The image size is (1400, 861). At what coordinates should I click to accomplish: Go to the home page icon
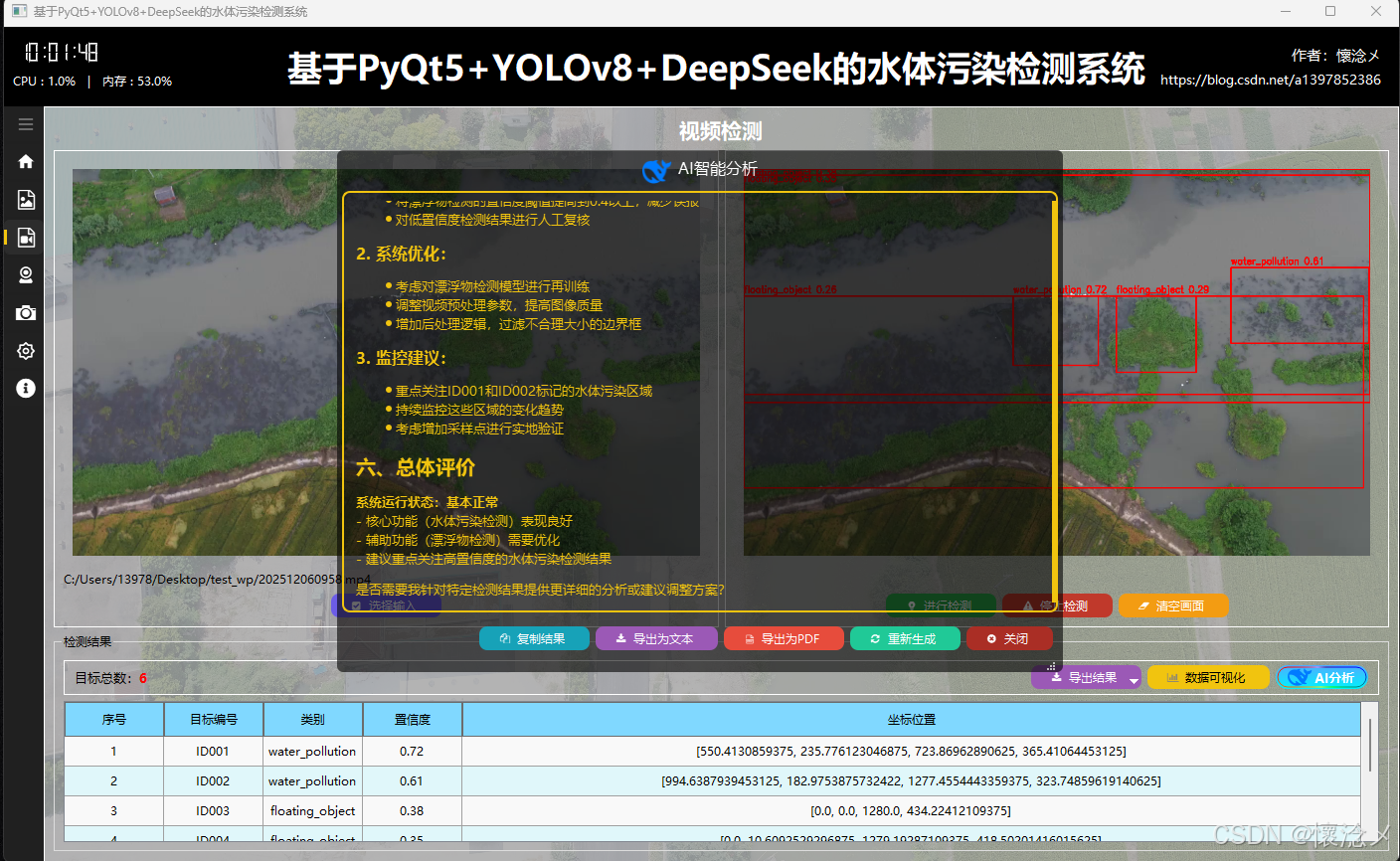click(x=26, y=162)
